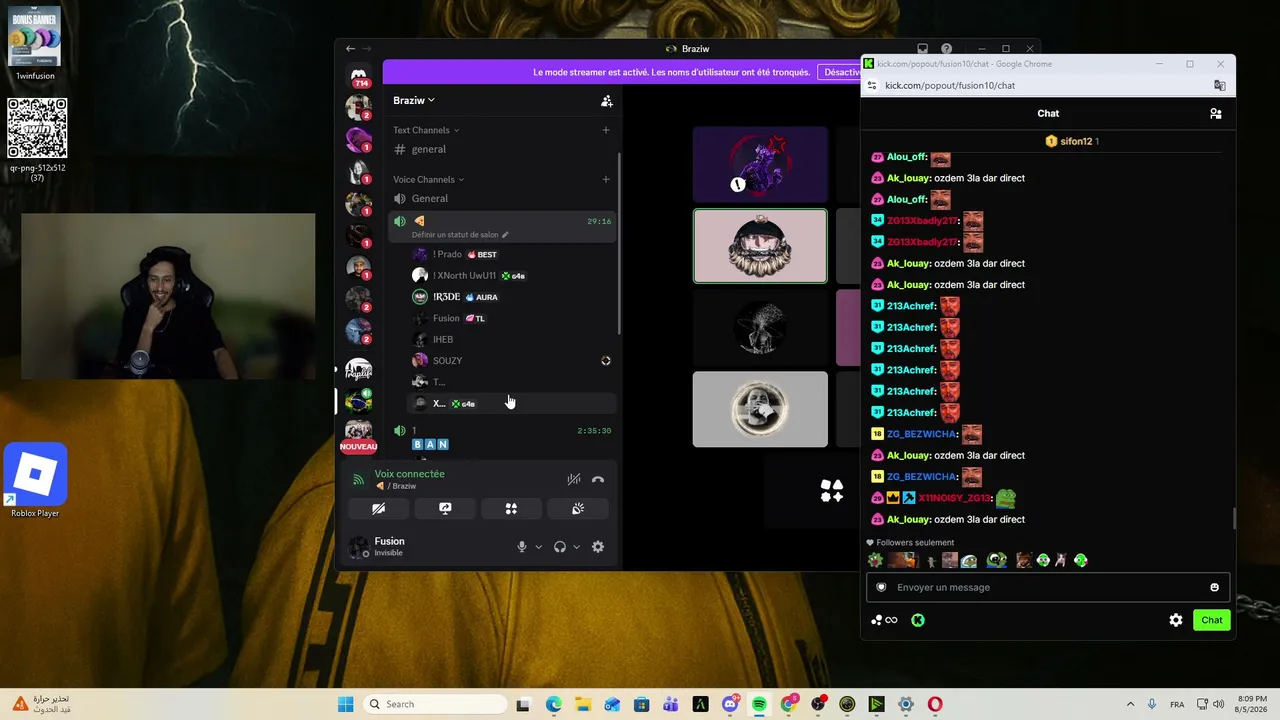Click username X11NOISY_ZG13 in chat
This screenshot has height=720, width=1280.
click(x=954, y=498)
